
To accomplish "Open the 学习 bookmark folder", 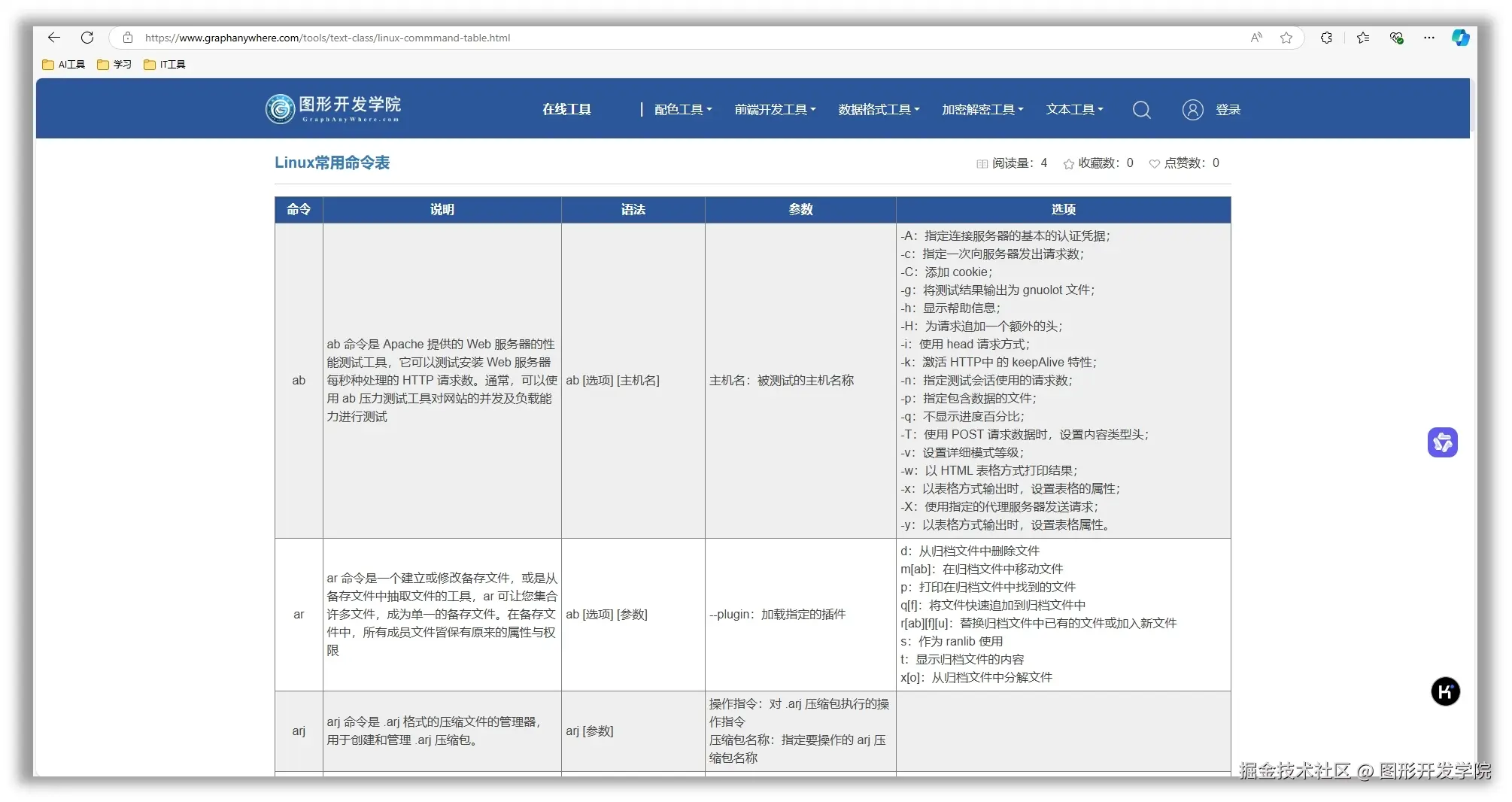I will 114,65.
